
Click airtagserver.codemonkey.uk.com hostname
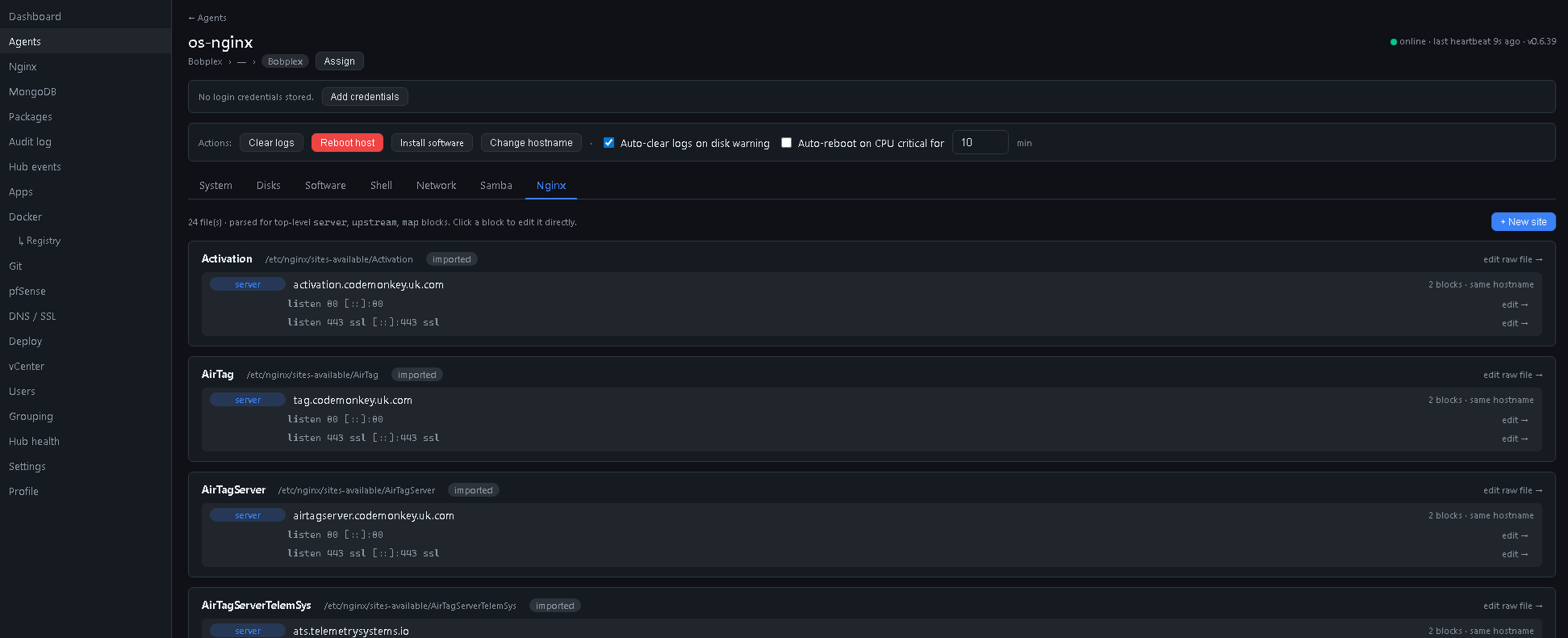tap(374, 516)
